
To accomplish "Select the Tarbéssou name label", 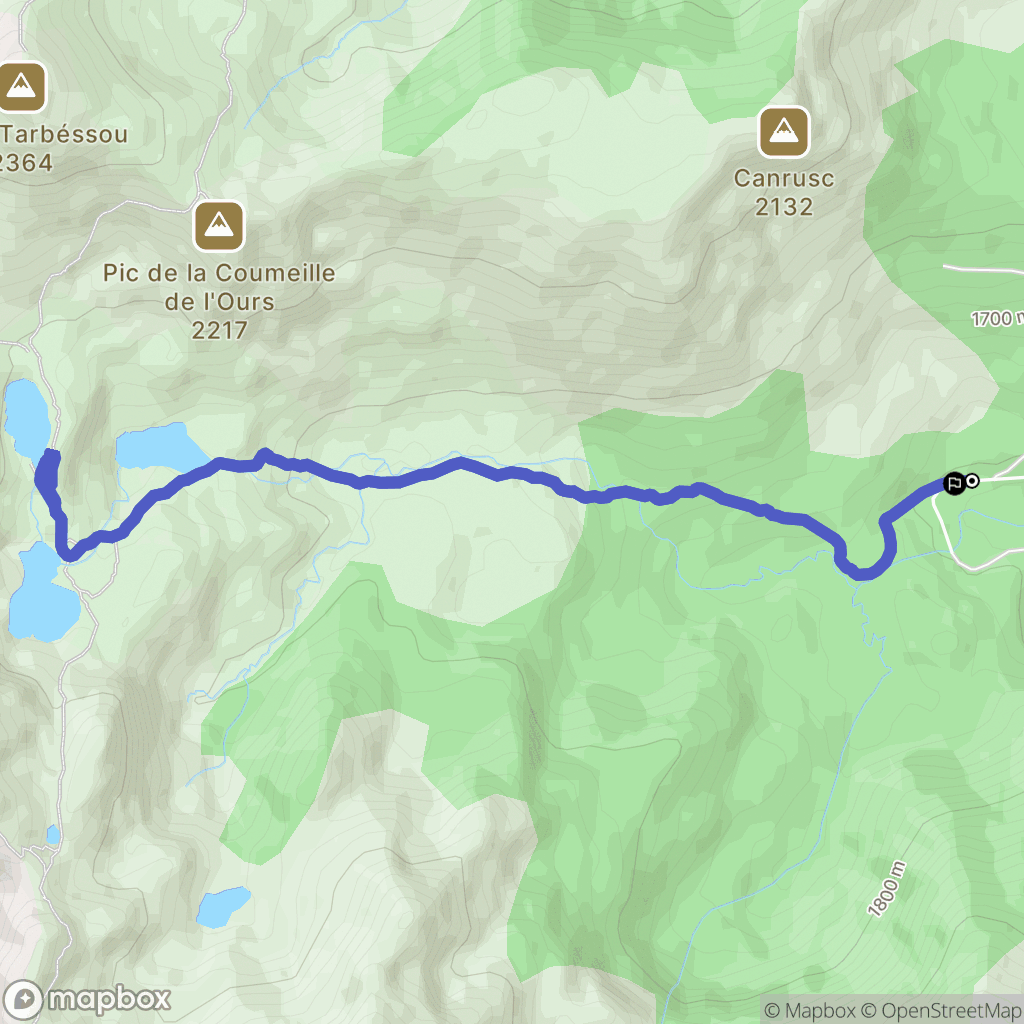I will click(x=63, y=135).
